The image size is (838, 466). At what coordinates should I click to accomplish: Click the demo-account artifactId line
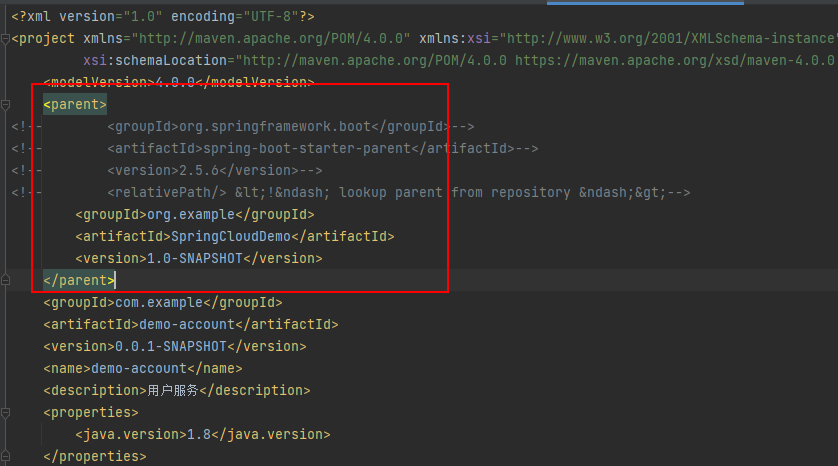[x=191, y=324]
